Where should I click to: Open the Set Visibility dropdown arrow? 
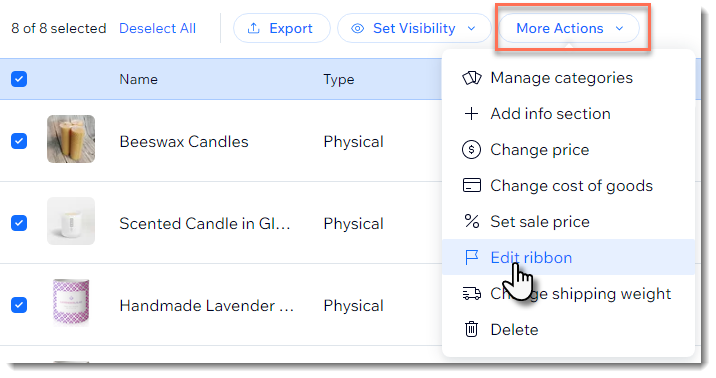[472, 29]
